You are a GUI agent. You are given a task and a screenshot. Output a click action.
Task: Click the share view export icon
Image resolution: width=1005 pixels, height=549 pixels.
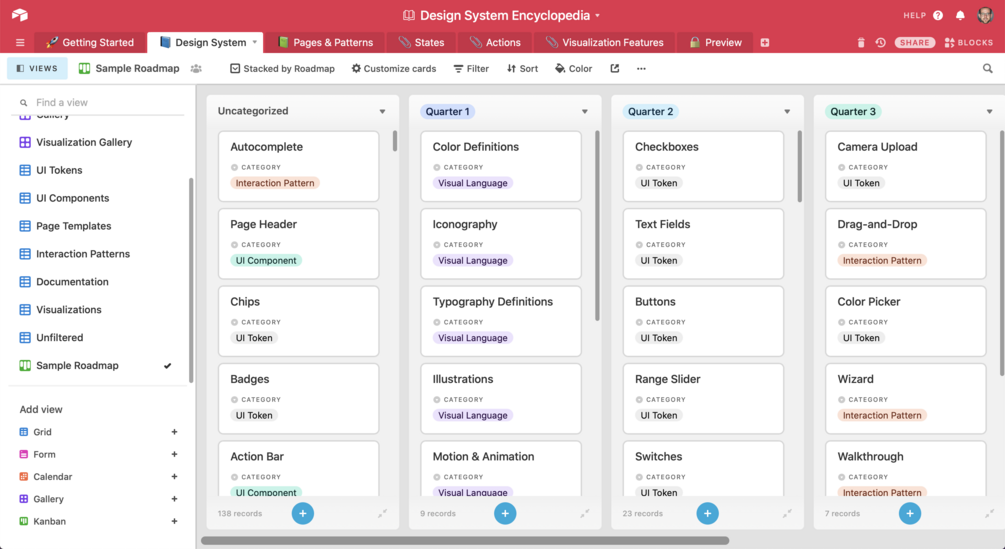pos(615,69)
